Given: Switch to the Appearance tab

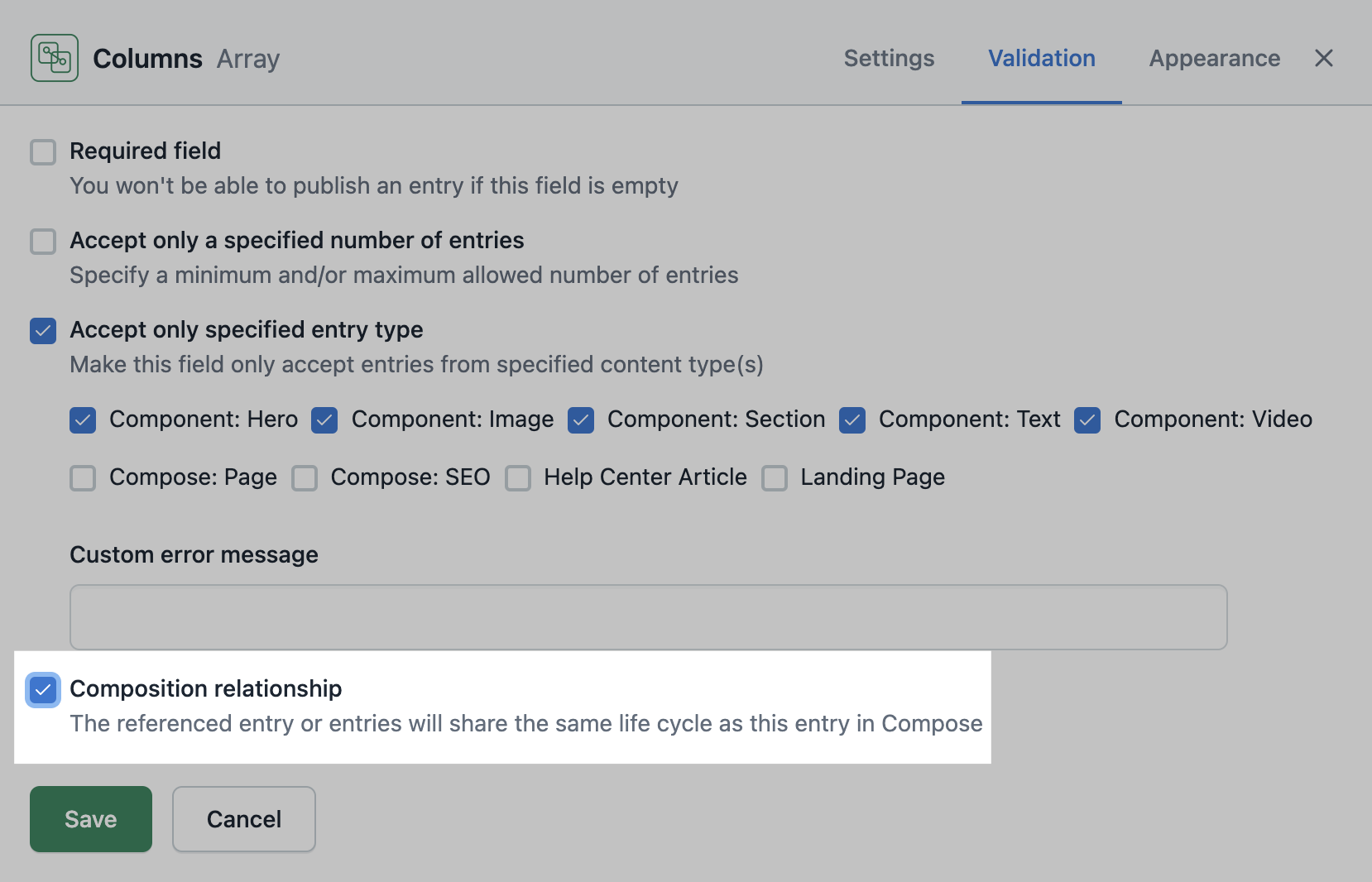Looking at the screenshot, I should coord(1213,58).
